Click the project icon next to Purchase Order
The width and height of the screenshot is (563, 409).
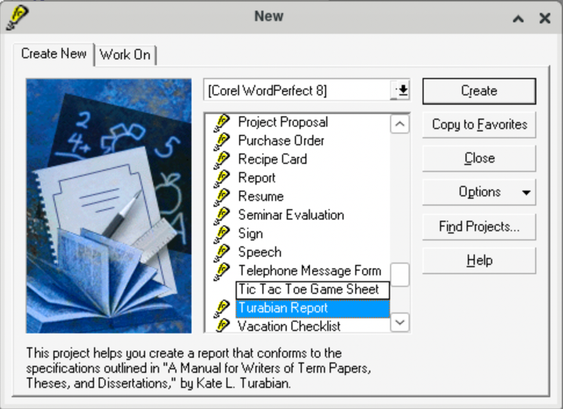[221, 141]
